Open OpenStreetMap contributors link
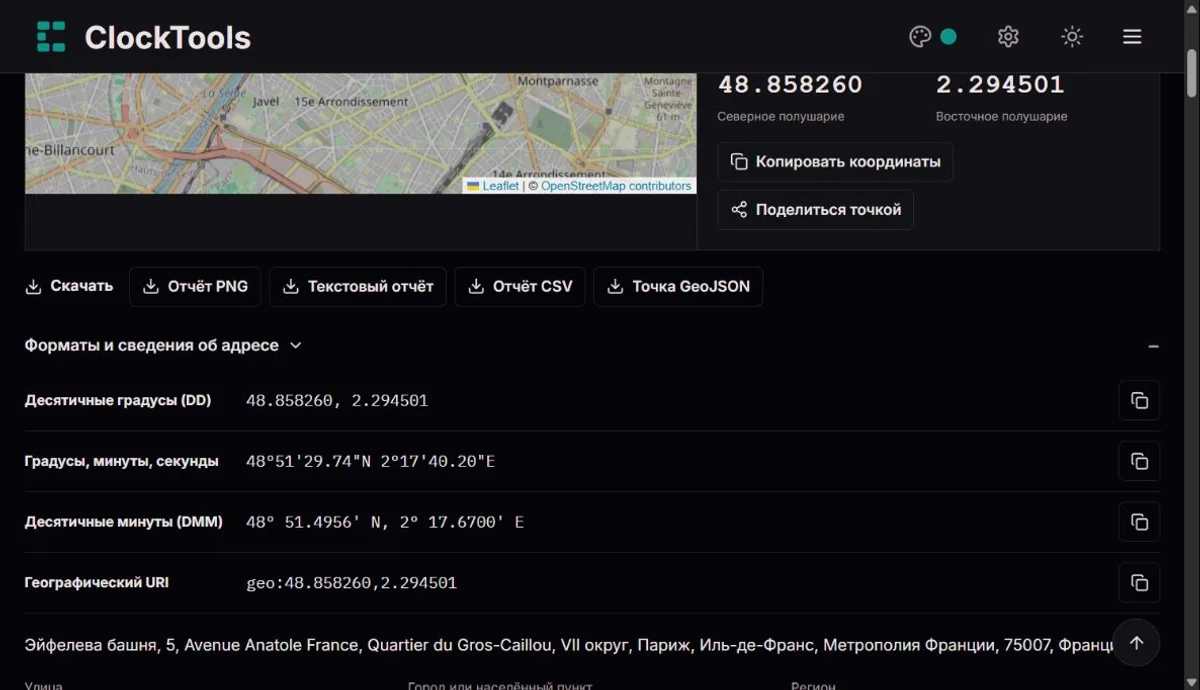 [x=616, y=186]
